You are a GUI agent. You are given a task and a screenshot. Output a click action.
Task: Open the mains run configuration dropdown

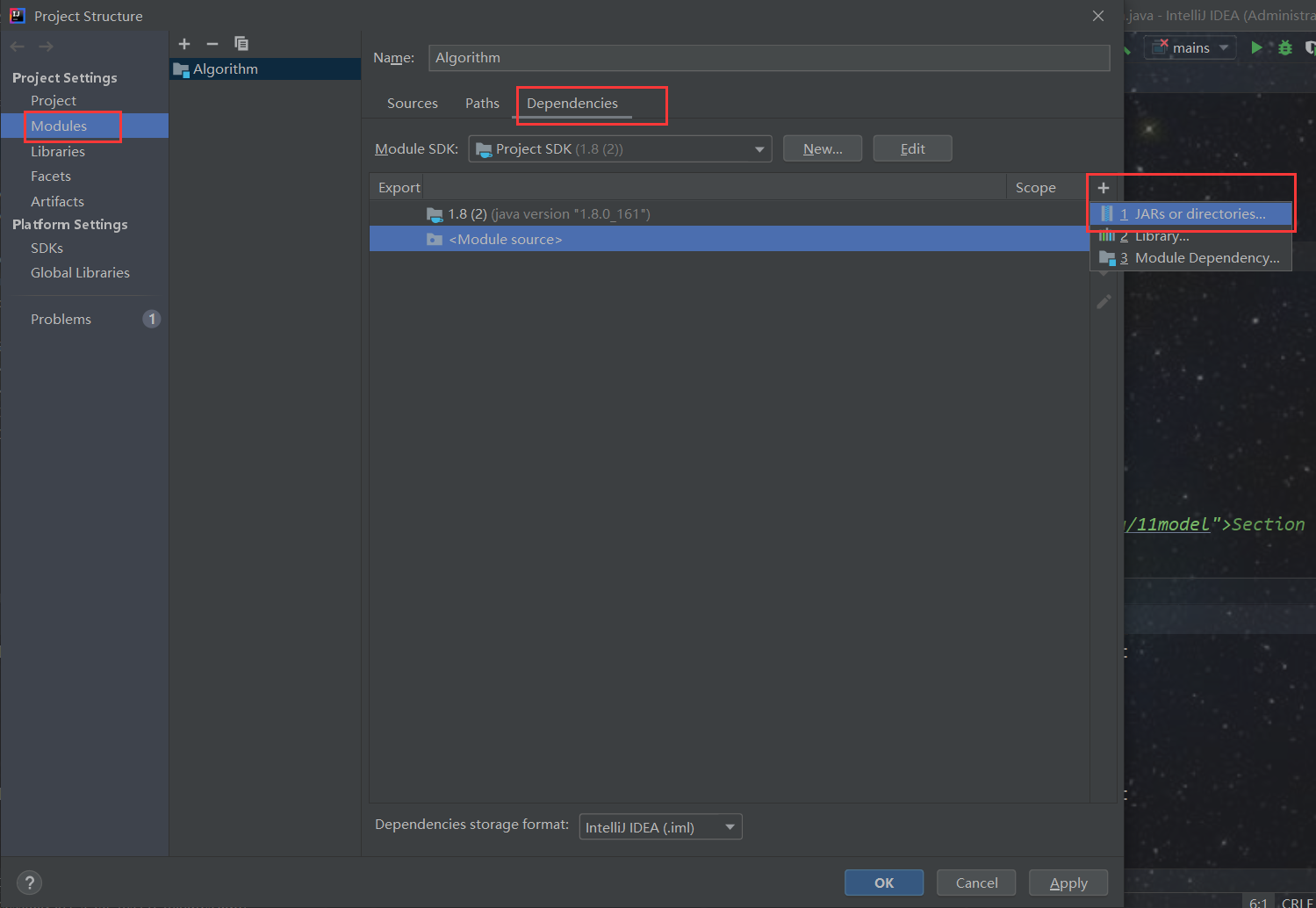click(x=1190, y=48)
